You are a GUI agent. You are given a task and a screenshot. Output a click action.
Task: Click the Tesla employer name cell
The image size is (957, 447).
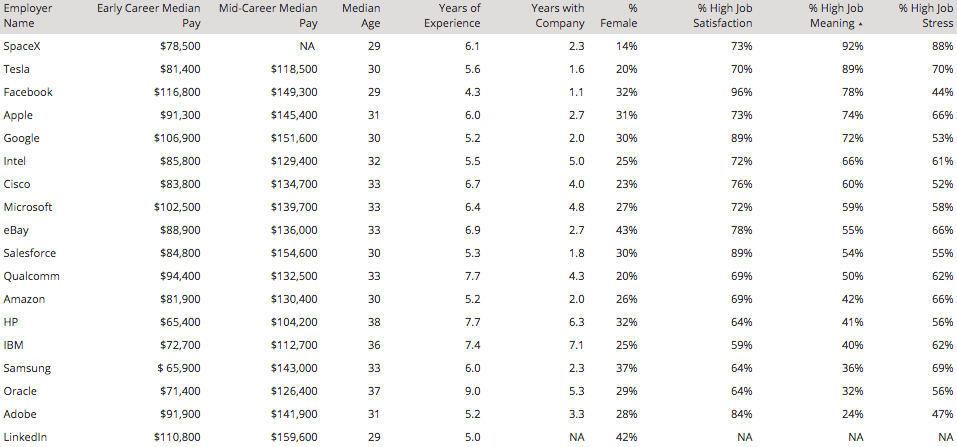tap(17, 69)
